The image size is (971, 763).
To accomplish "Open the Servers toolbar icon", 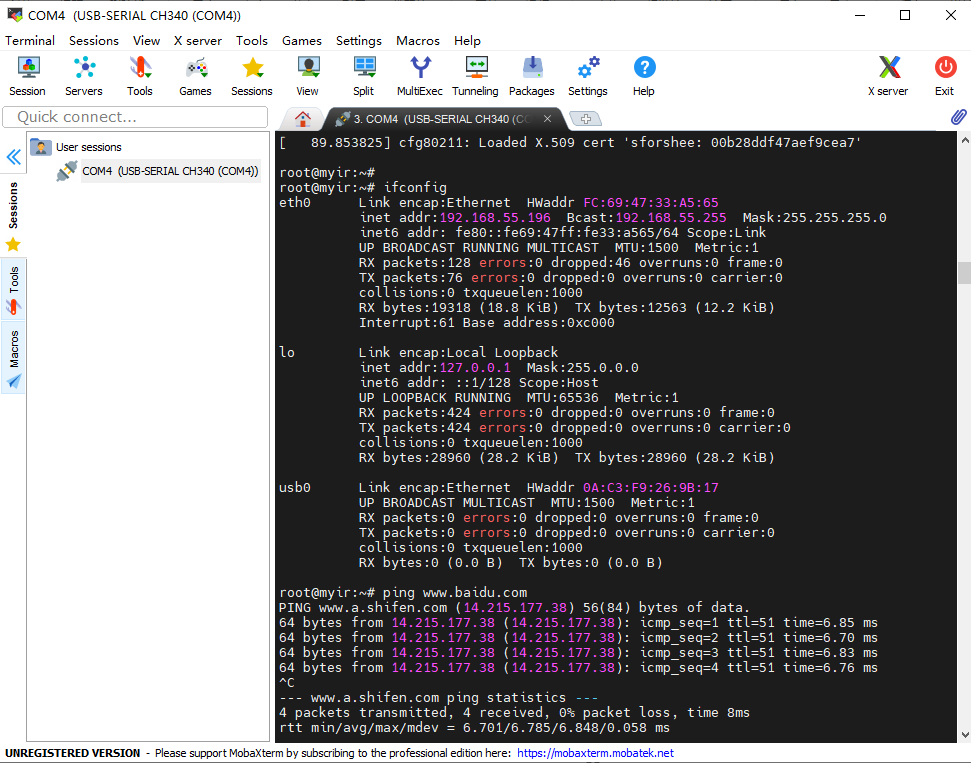I will click(84, 76).
